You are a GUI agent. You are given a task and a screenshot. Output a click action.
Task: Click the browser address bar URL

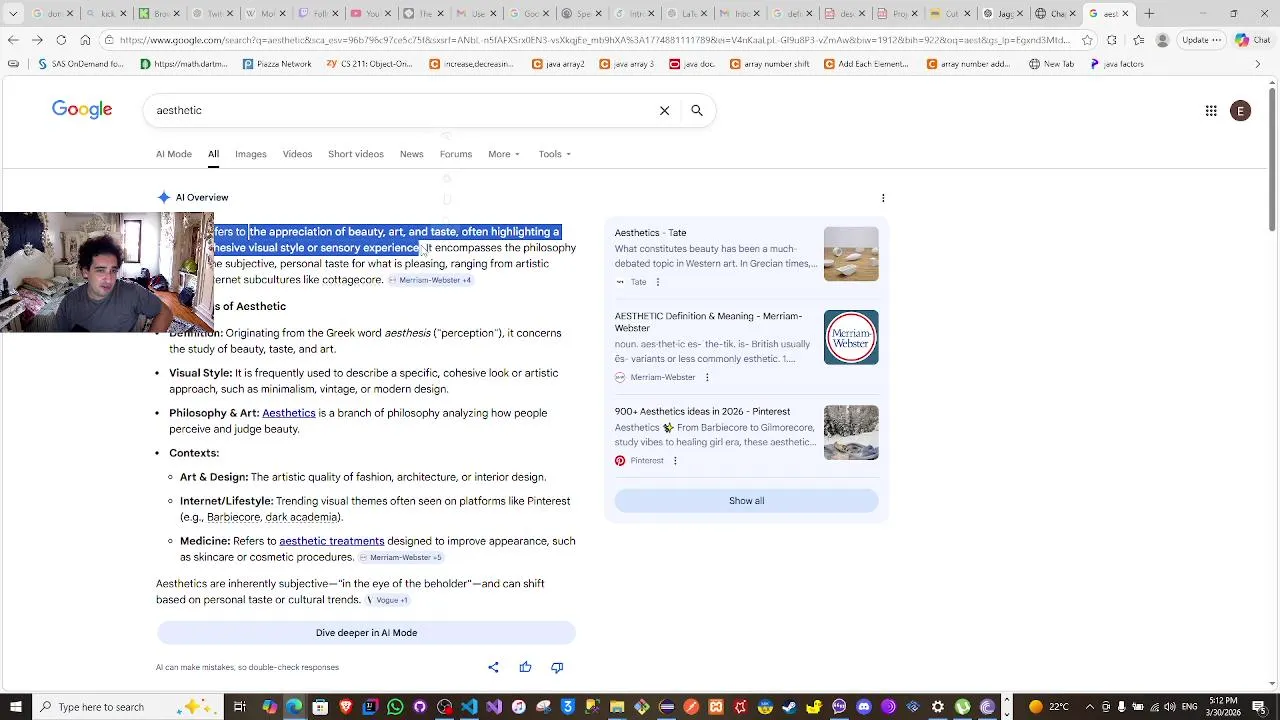click(595, 40)
